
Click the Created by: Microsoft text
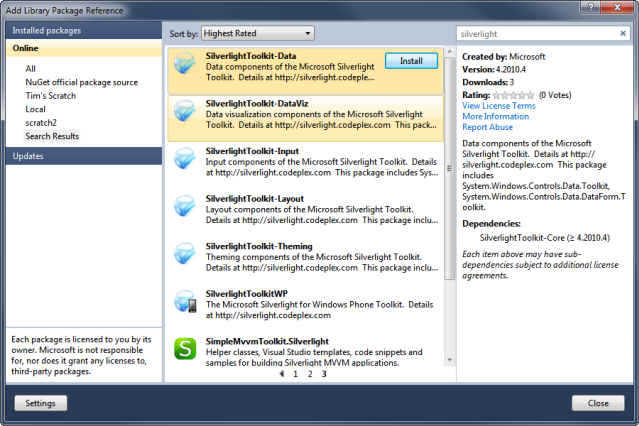click(x=504, y=57)
